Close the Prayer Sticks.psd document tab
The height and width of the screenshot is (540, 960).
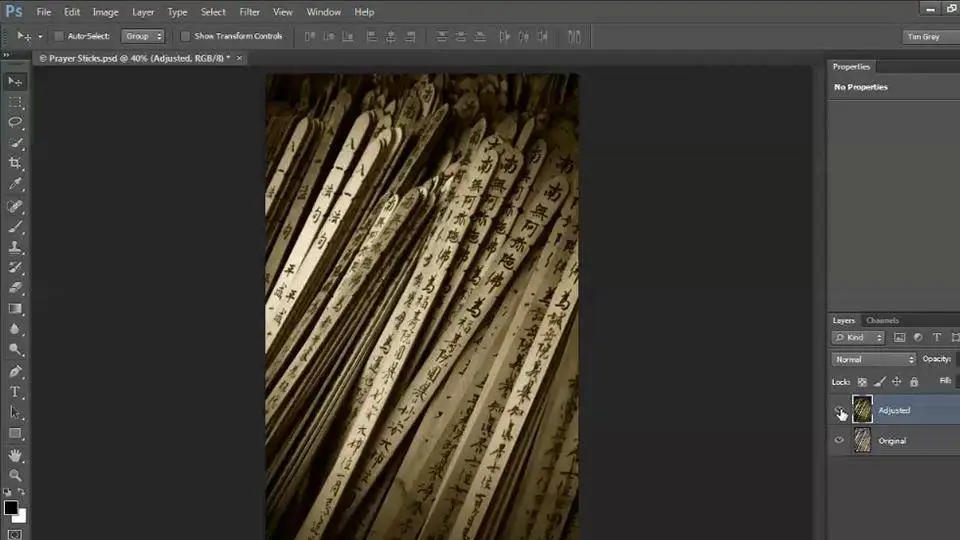tap(239, 58)
